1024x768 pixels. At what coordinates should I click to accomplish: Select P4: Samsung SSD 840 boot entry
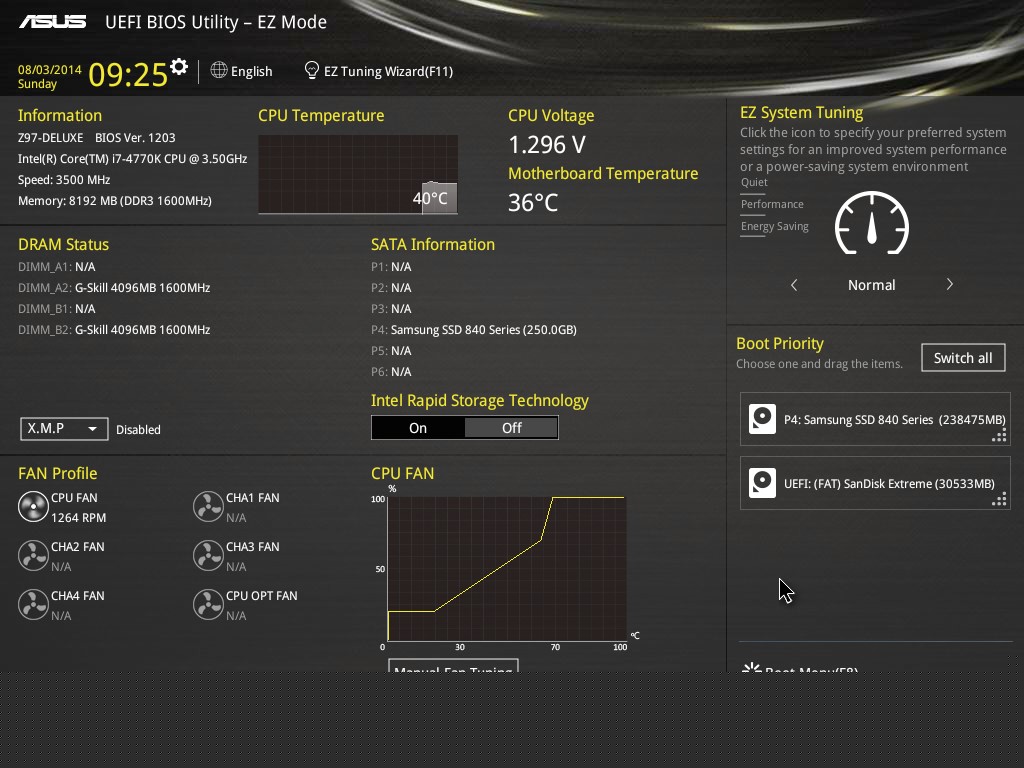pos(875,419)
